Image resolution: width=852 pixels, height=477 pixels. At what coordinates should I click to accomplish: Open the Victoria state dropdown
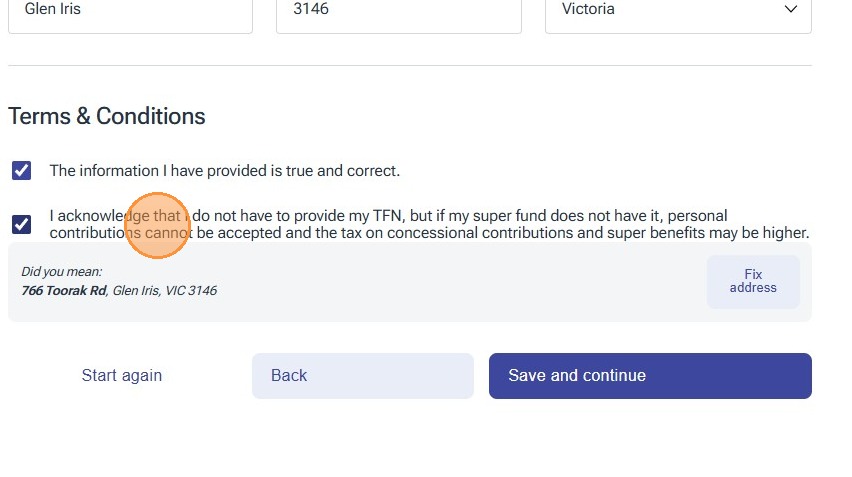[678, 12]
